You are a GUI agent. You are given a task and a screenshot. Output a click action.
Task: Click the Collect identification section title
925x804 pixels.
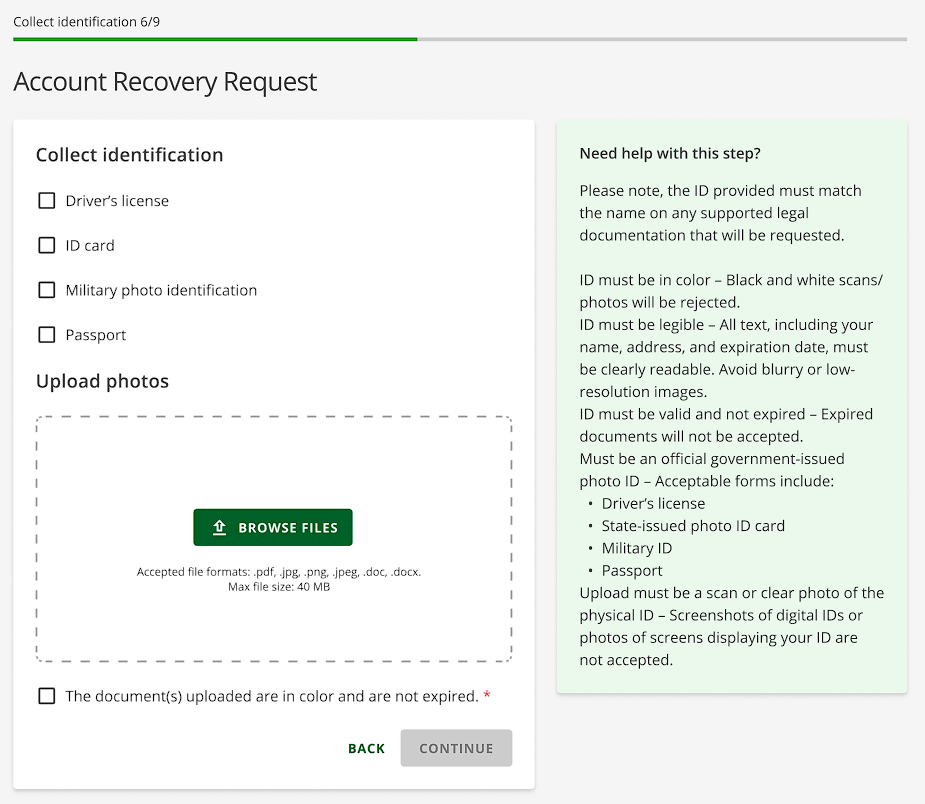(129, 155)
